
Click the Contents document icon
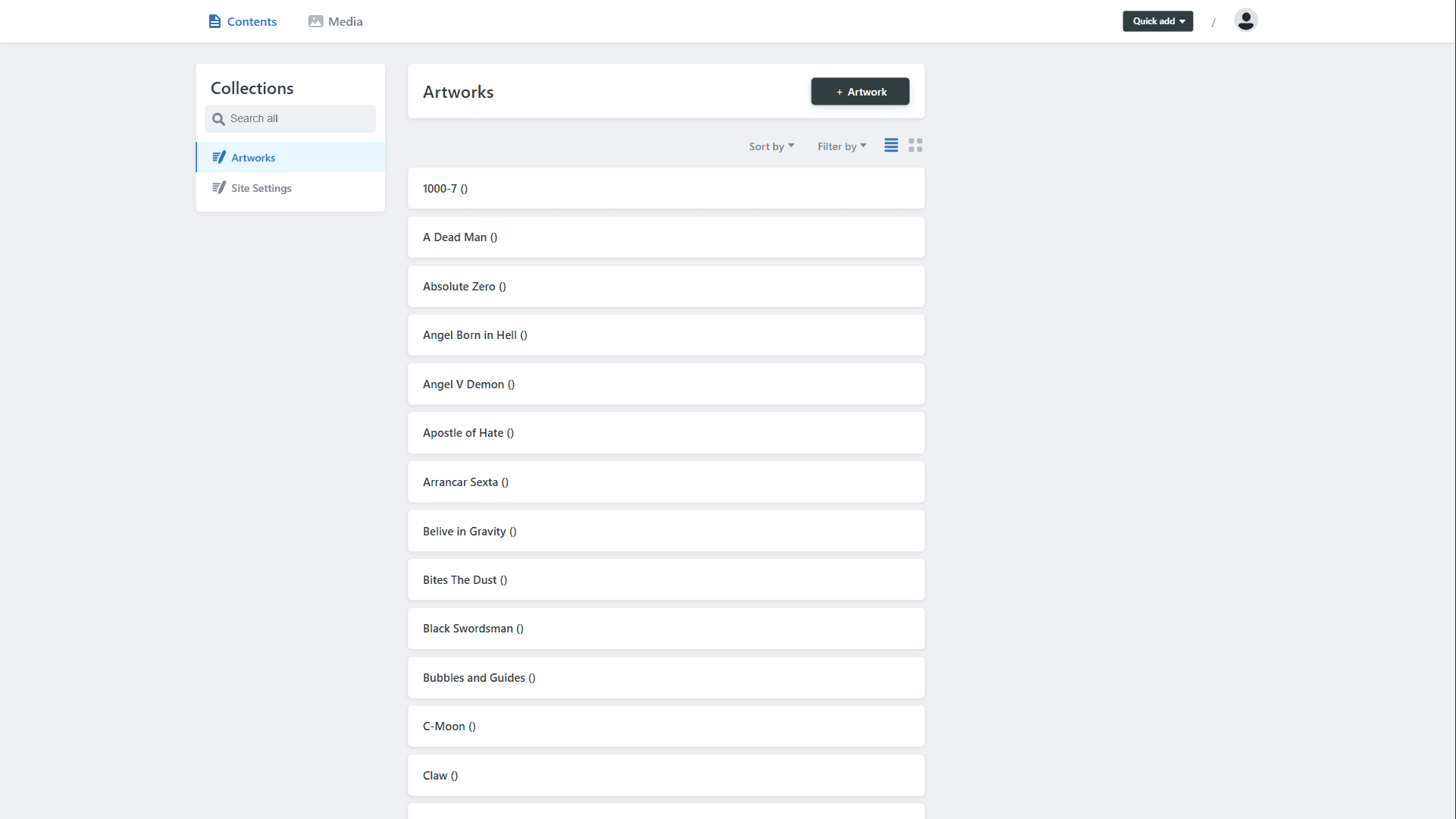pyautogui.click(x=214, y=21)
